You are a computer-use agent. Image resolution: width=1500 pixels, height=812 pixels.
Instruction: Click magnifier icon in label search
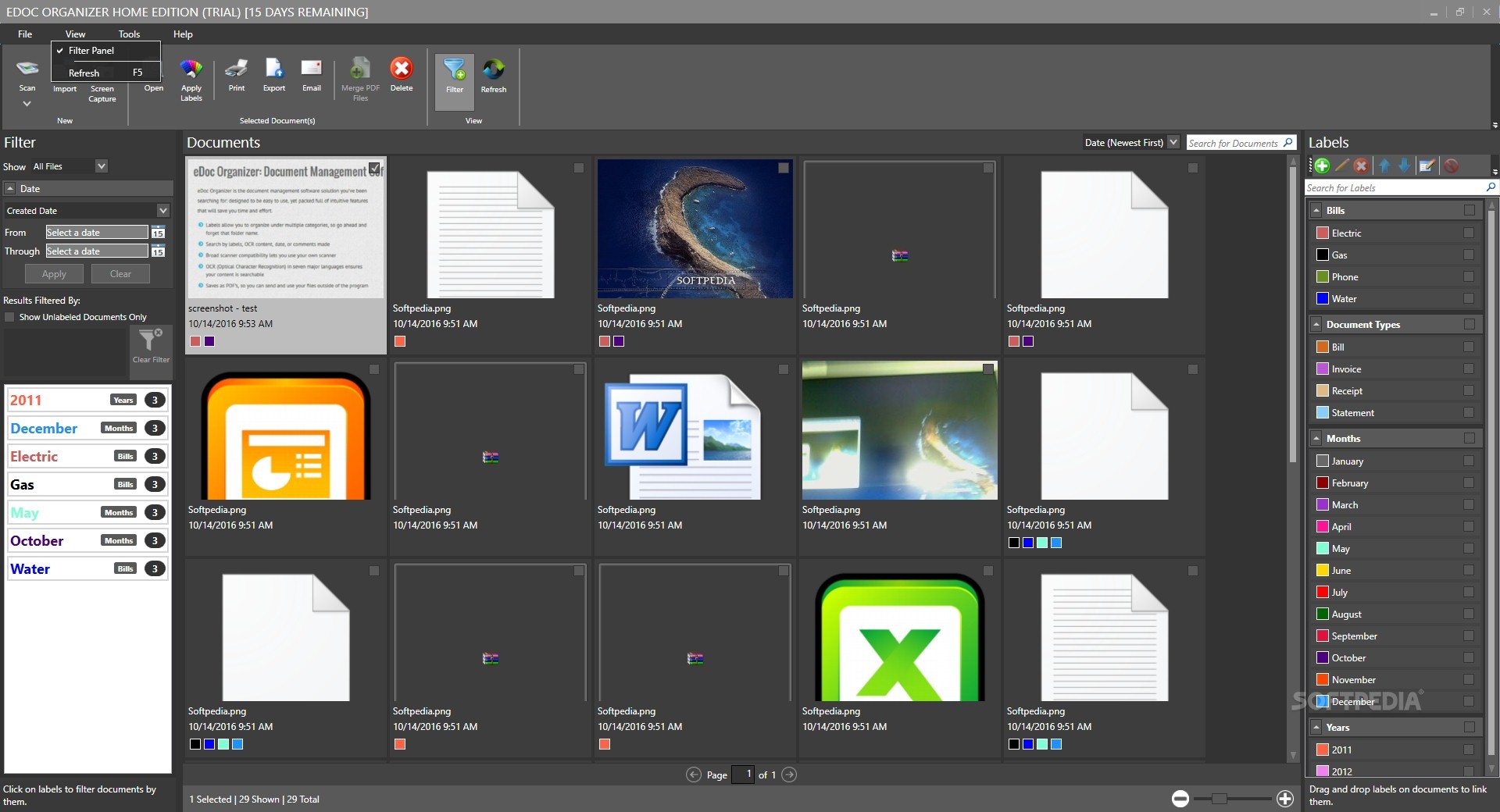click(1490, 187)
